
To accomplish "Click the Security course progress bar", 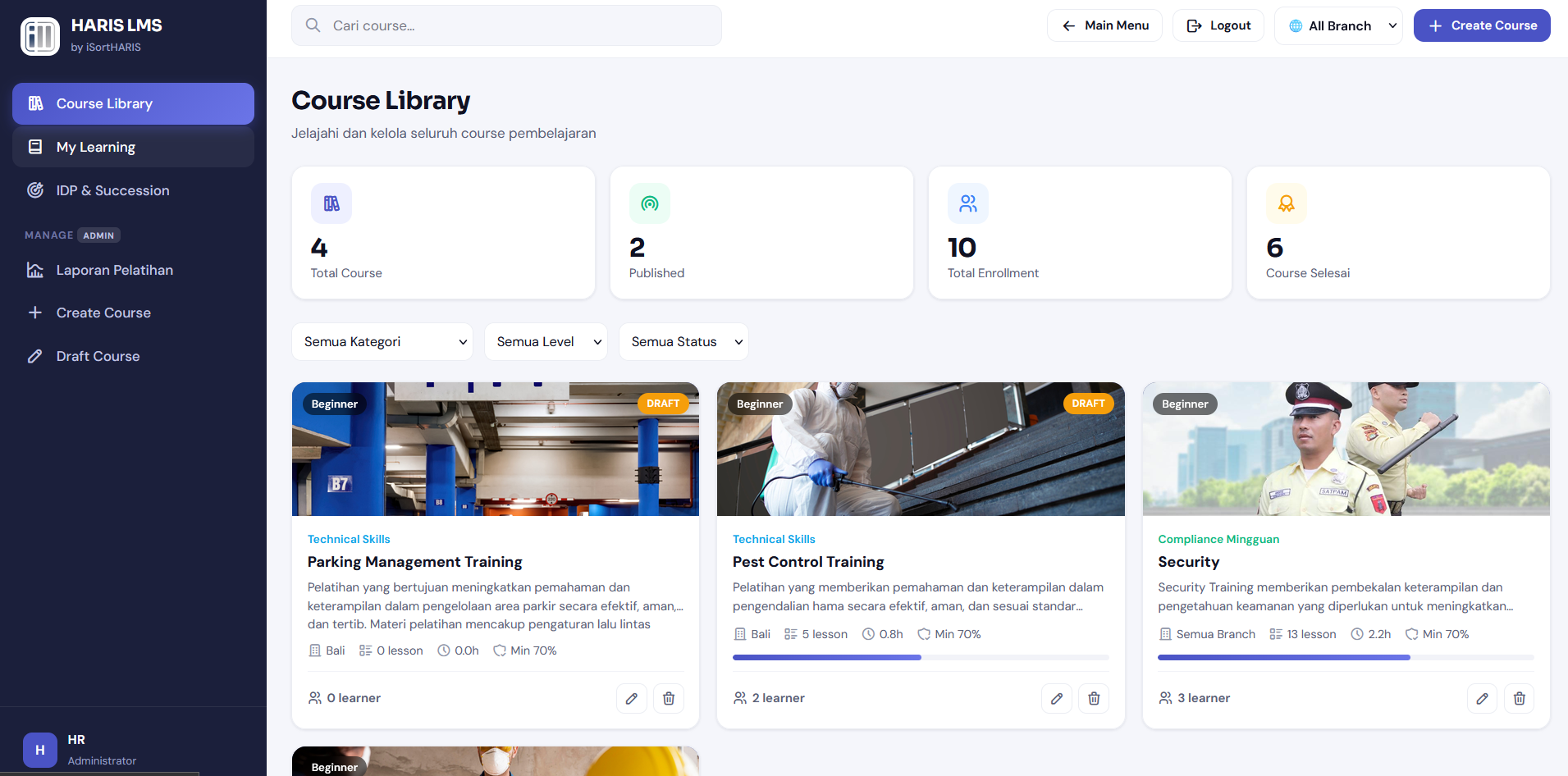I will click(1346, 657).
